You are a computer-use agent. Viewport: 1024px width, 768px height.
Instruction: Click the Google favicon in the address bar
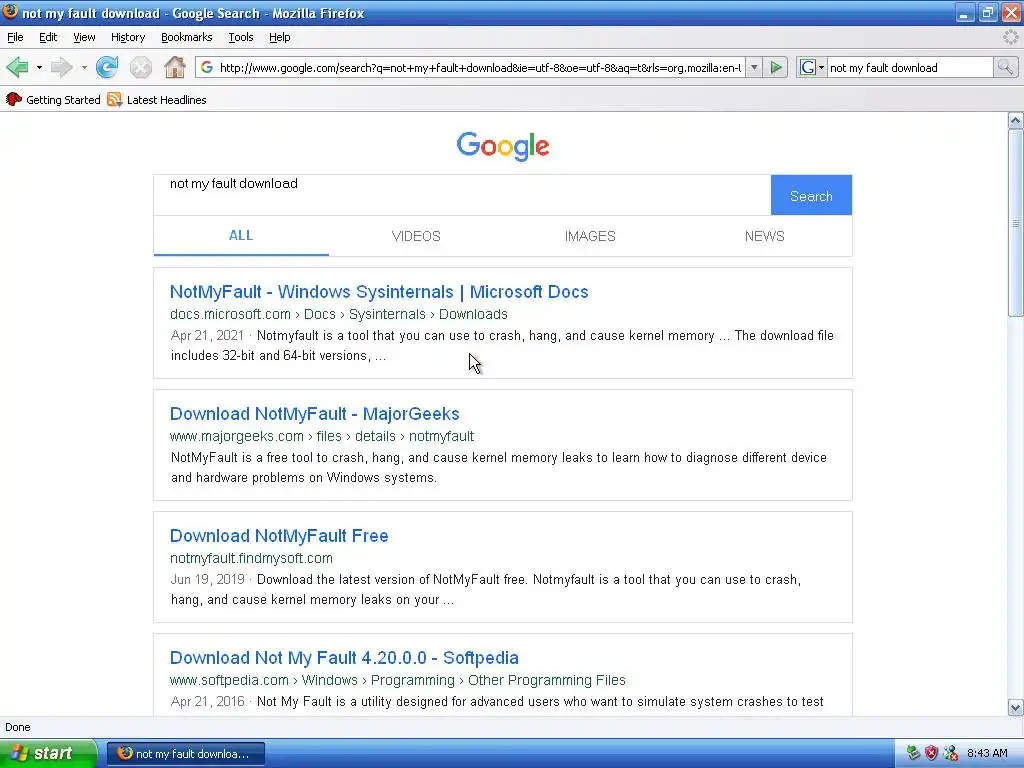tap(207, 67)
